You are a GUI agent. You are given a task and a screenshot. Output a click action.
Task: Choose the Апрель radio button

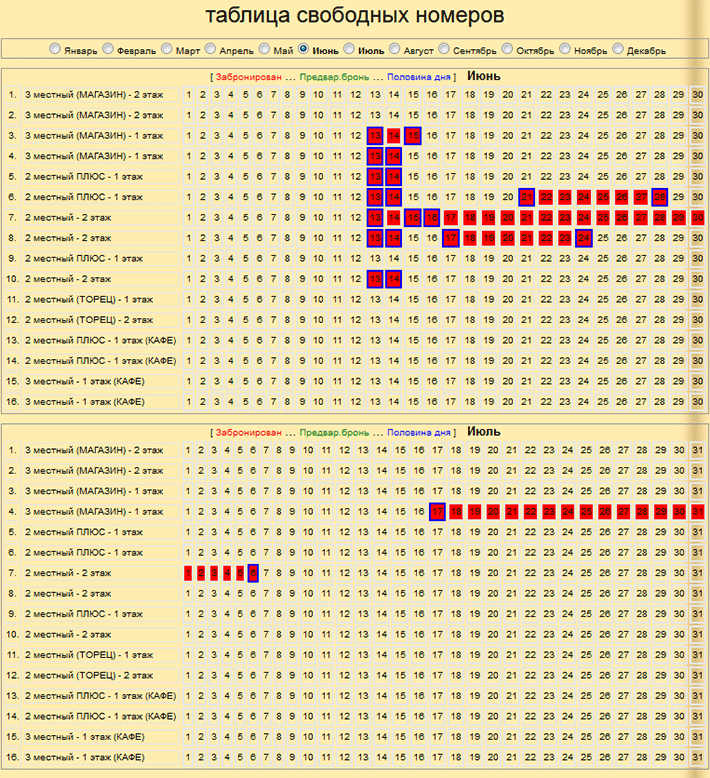[x=210, y=49]
